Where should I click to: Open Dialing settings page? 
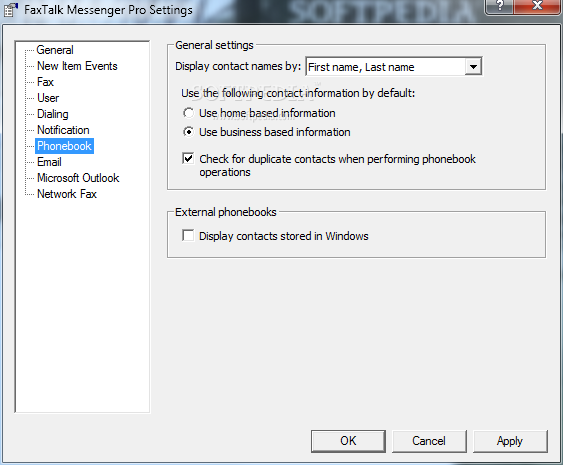pyautogui.click(x=53, y=114)
